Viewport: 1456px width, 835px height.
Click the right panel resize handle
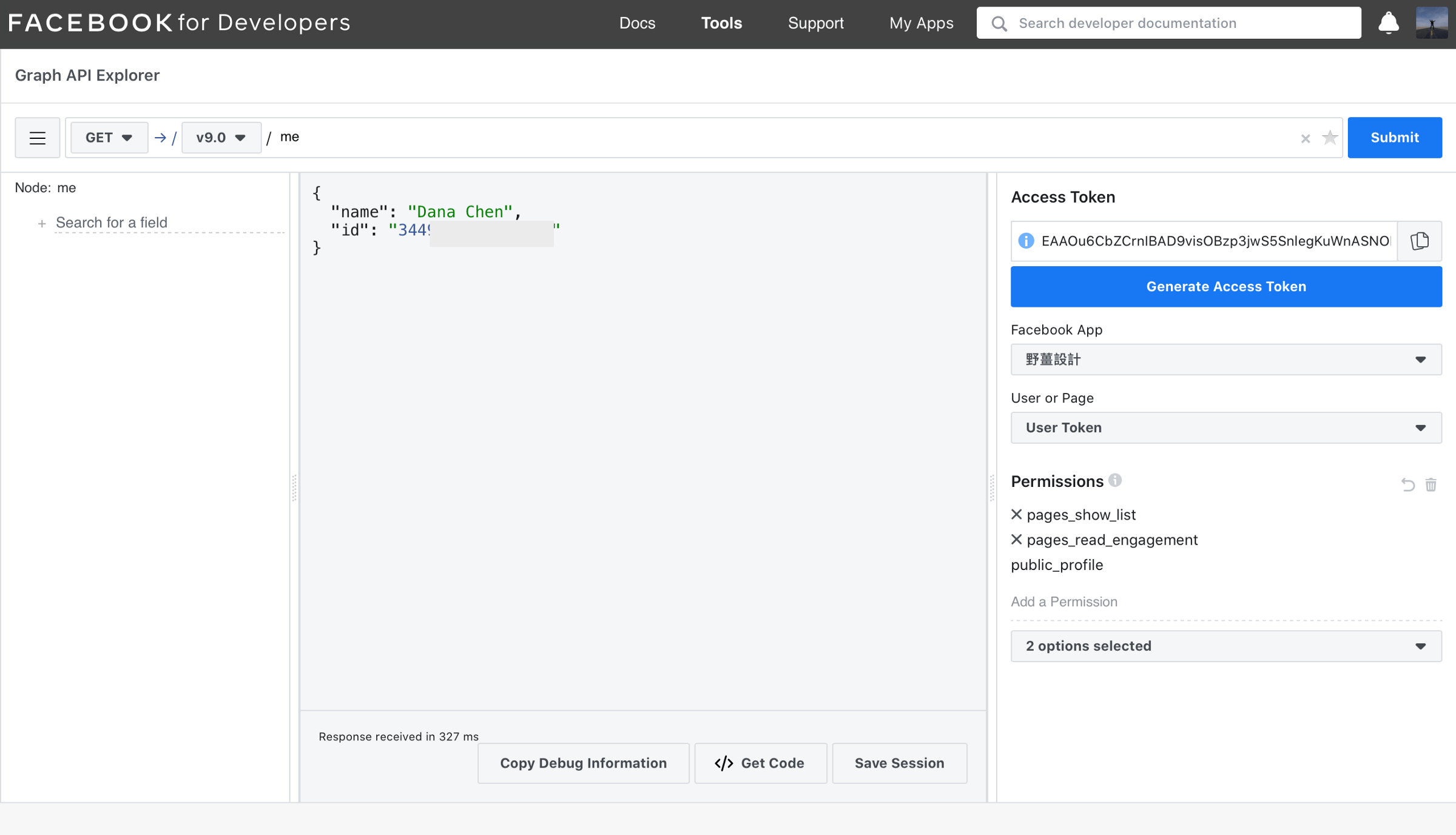coord(992,488)
